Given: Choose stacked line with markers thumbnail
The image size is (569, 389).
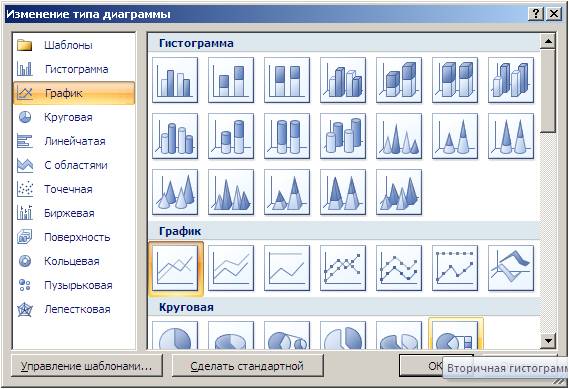Looking at the screenshot, I should point(399,268).
